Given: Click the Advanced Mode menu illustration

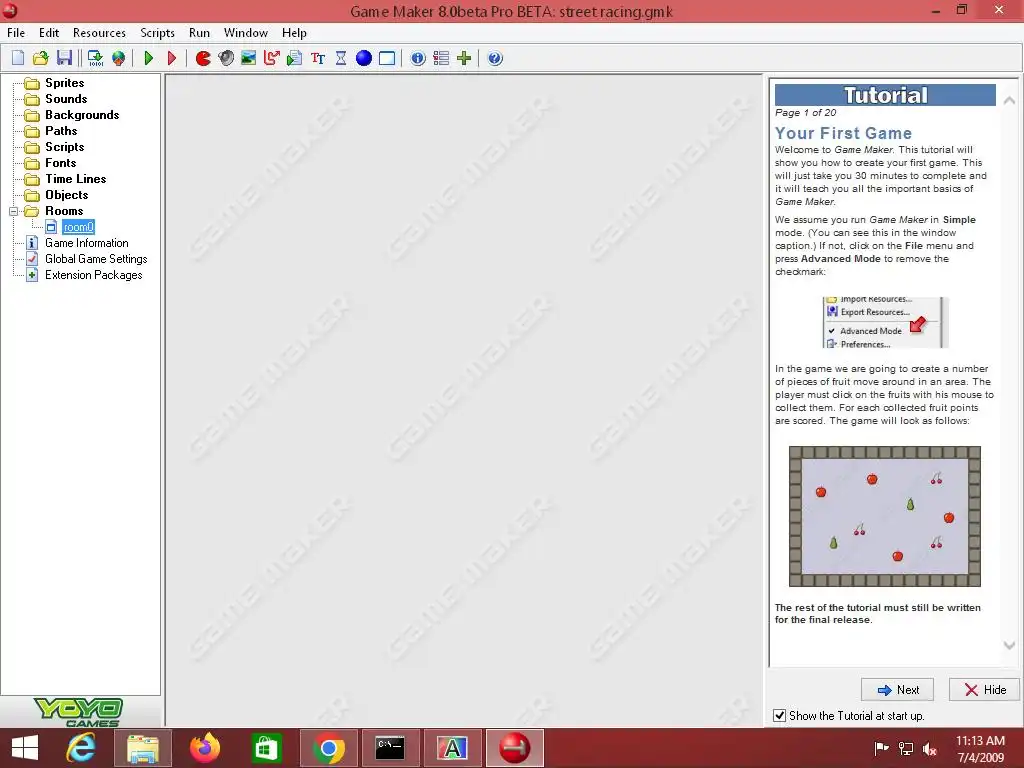Looking at the screenshot, I should [x=885, y=323].
